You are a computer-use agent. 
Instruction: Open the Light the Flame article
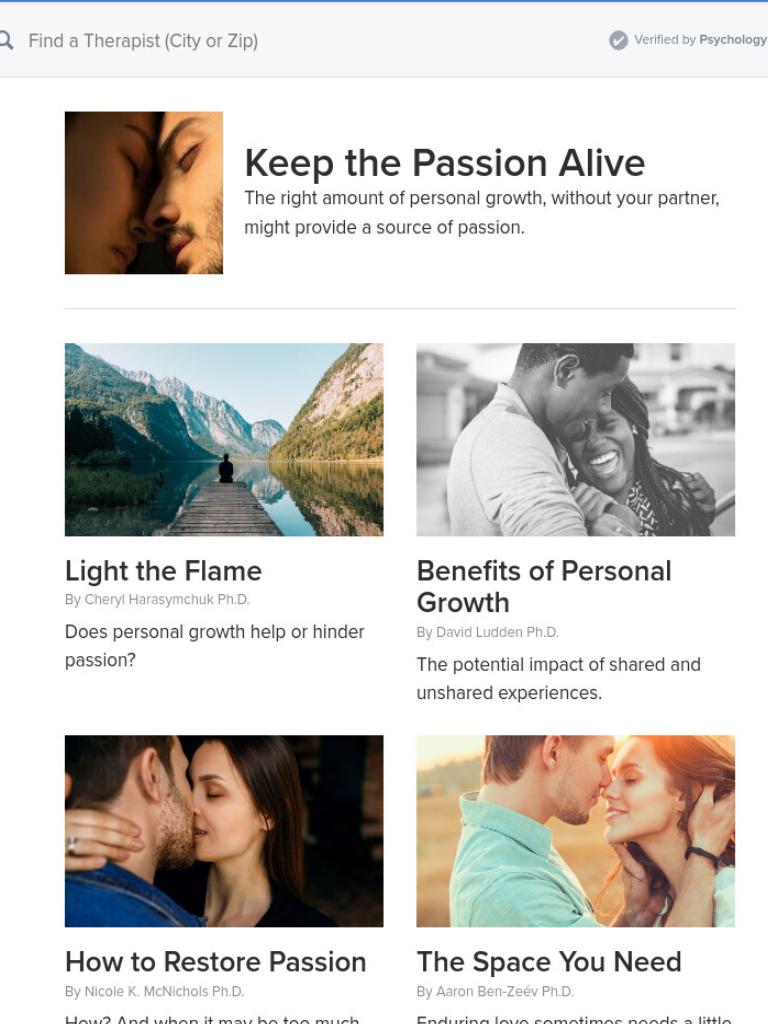coord(163,571)
